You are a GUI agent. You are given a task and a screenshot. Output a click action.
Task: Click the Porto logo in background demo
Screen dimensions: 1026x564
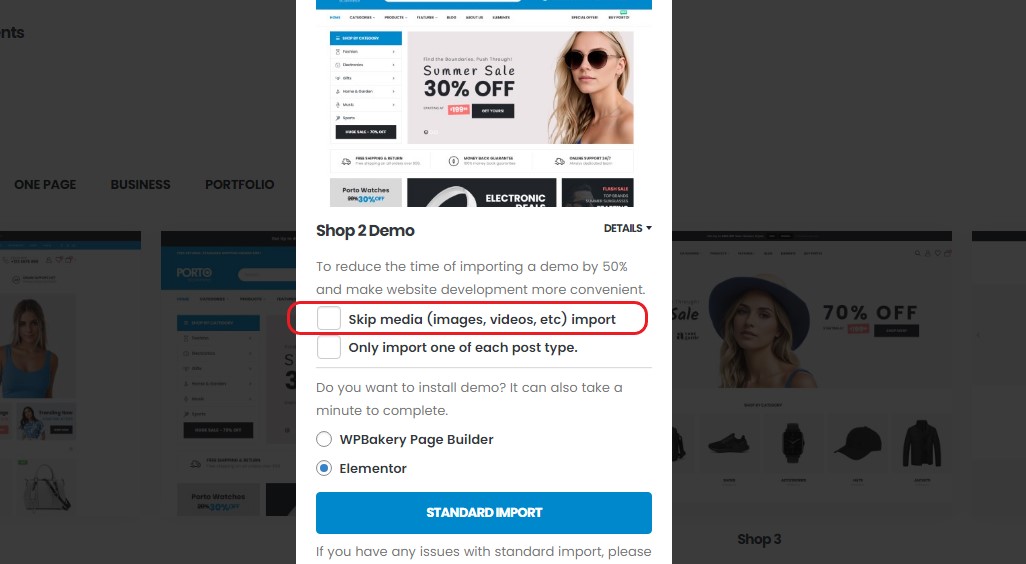click(x=194, y=272)
